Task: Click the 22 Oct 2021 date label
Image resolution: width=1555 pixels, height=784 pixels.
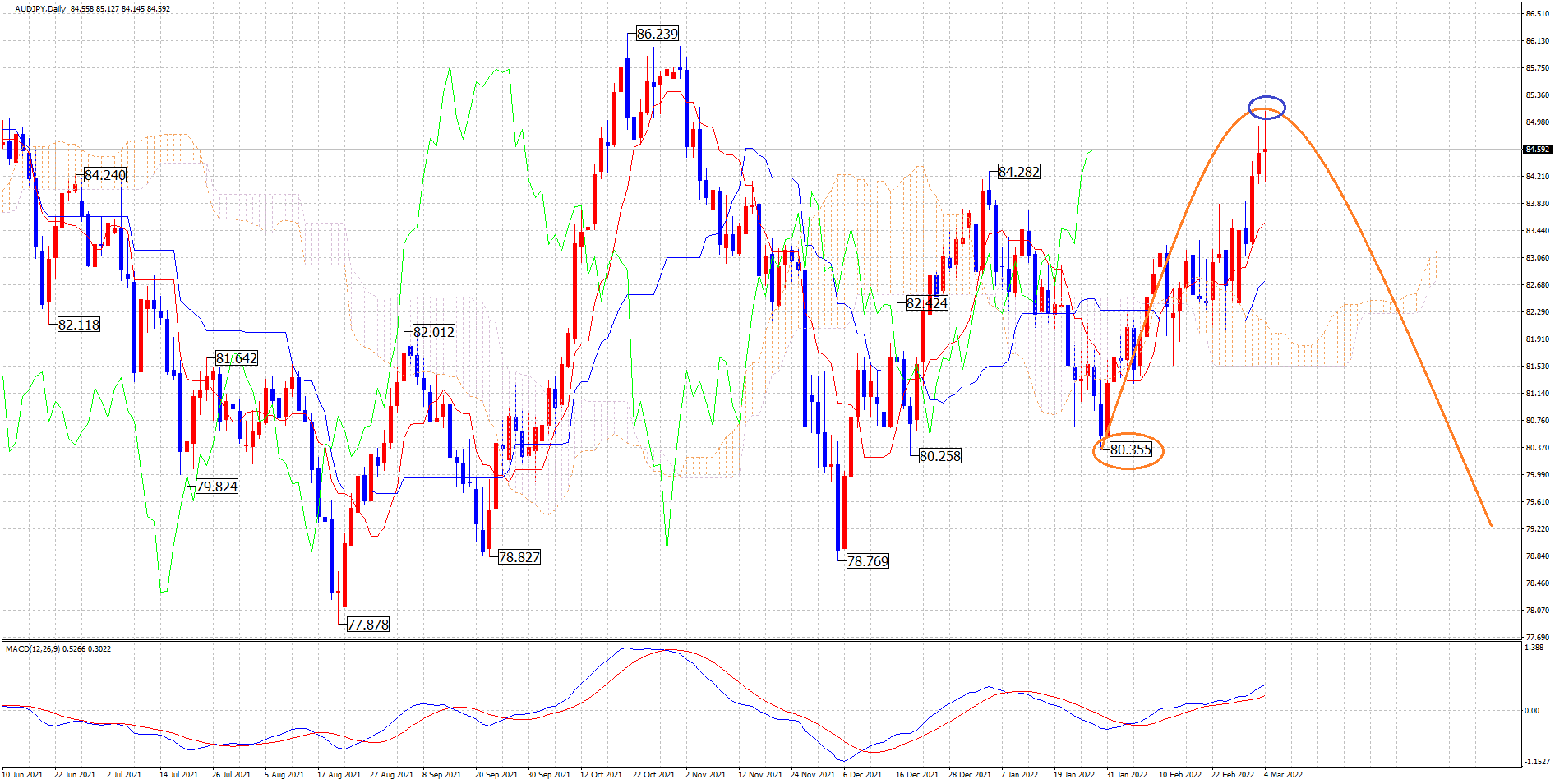Action: 653,774
